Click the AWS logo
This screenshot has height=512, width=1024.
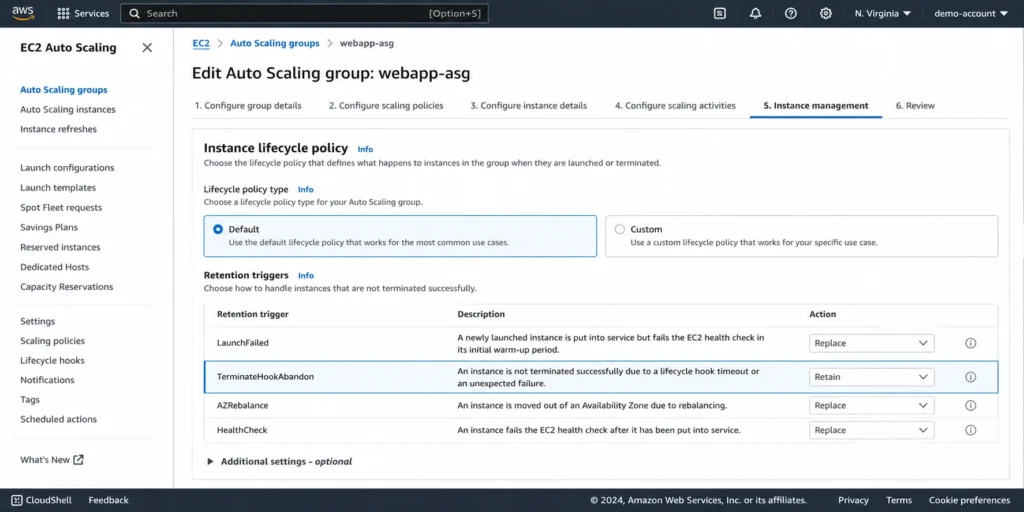[23, 13]
